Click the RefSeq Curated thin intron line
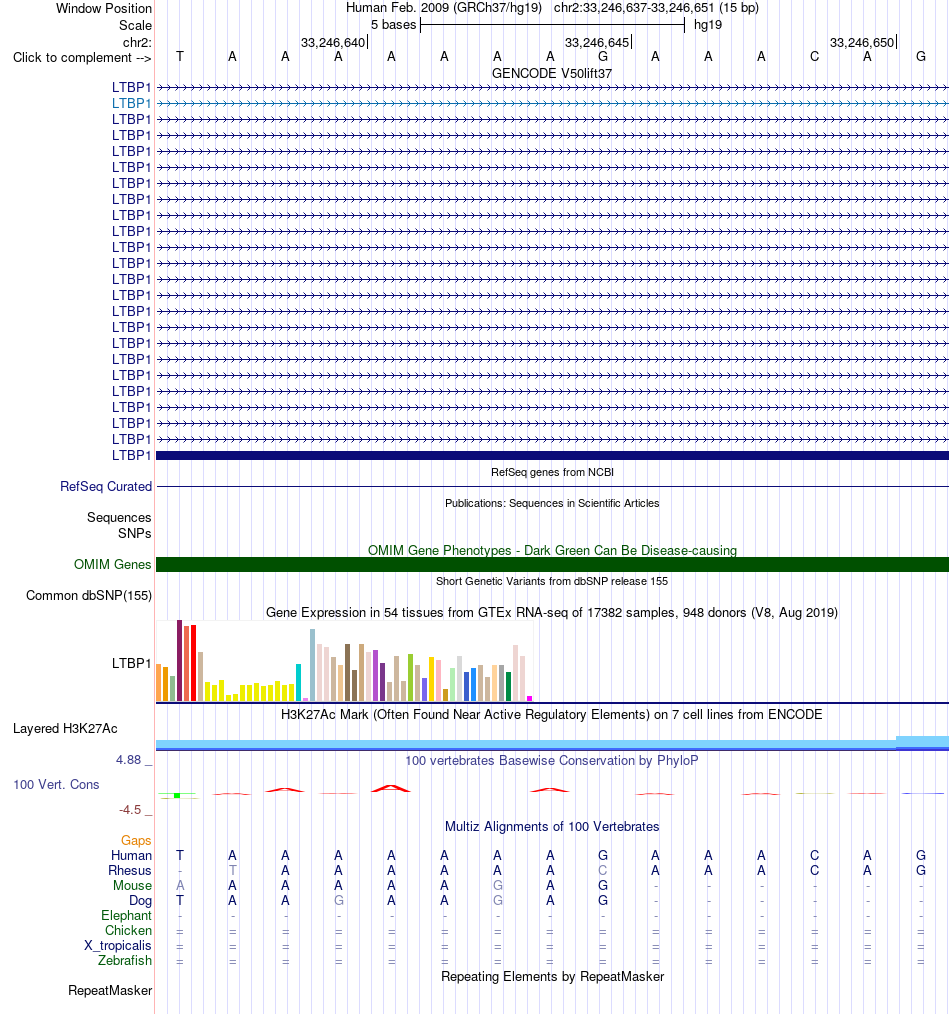Image resolution: width=950 pixels, height=1014 pixels. pos(552,486)
